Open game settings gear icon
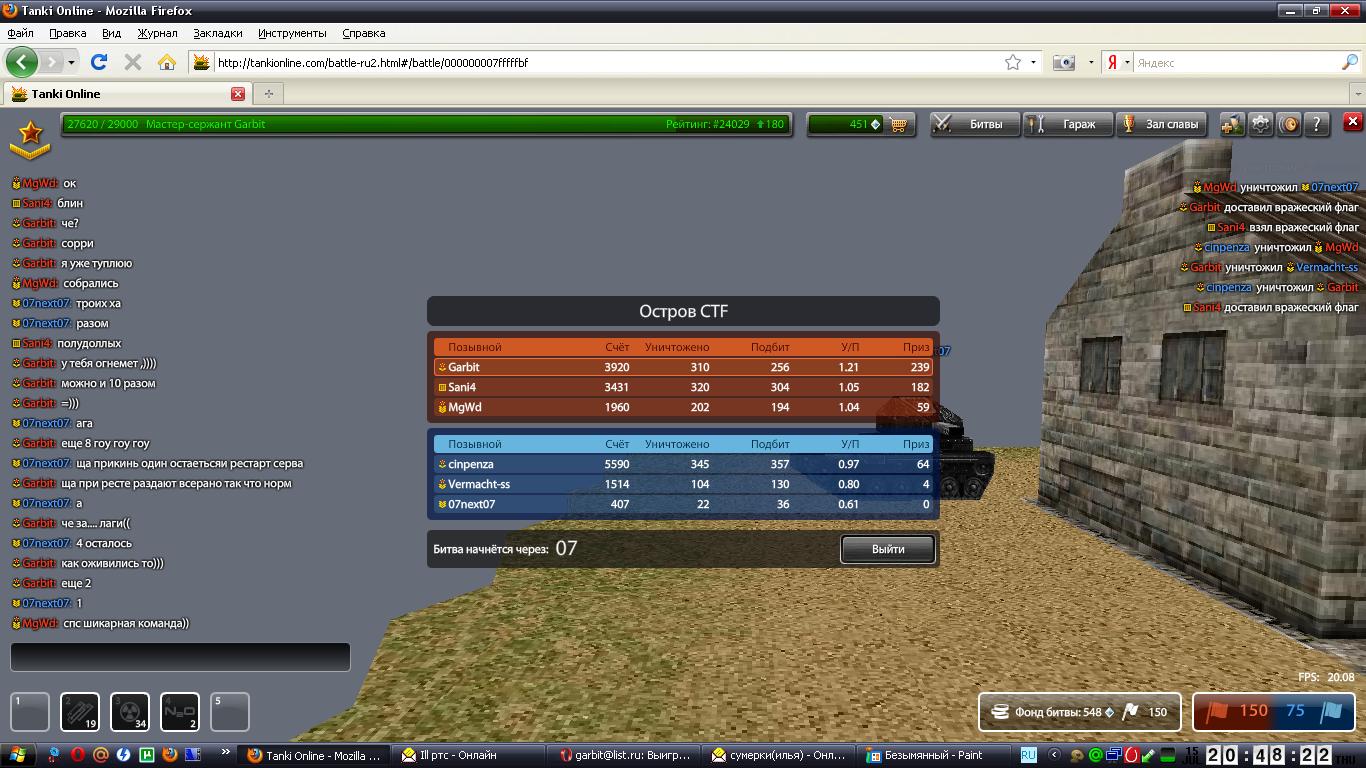The width and height of the screenshot is (1366, 768). point(1260,124)
